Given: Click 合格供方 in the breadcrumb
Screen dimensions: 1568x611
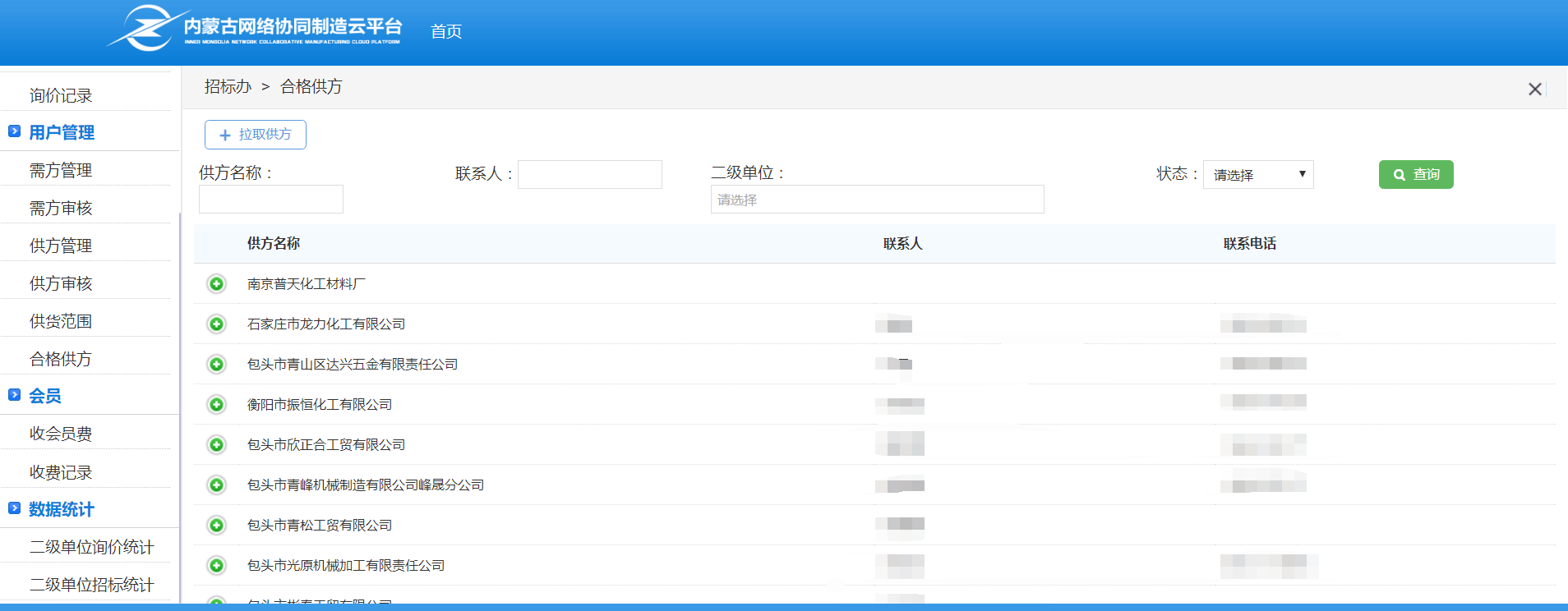Looking at the screenshot, I should [311, 86].
